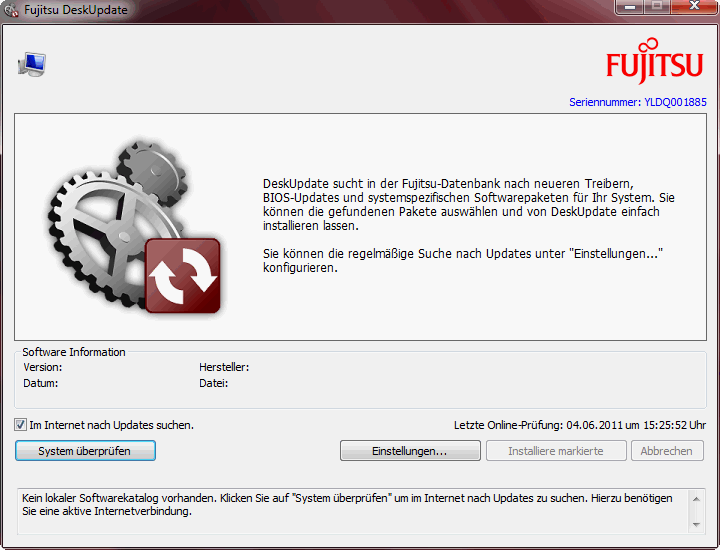
Task: Click the text about regelmäßige Suche nach Updates
Action: 463,260
